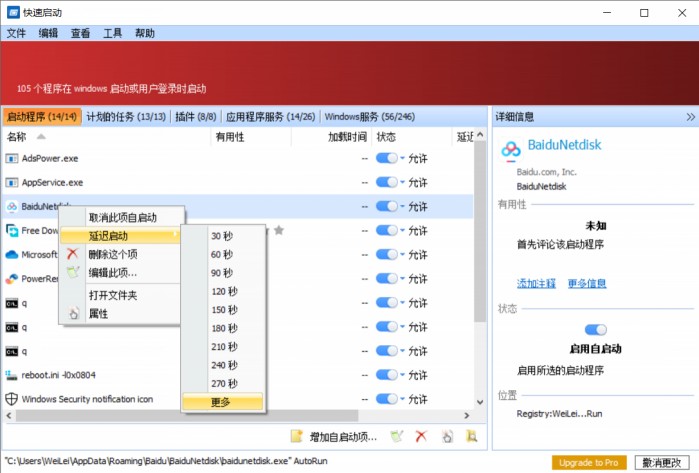The image size is (699, 473).
Task: Sort the list by 名称 column header
Action: pyautogui.click(x=16, y=137)
